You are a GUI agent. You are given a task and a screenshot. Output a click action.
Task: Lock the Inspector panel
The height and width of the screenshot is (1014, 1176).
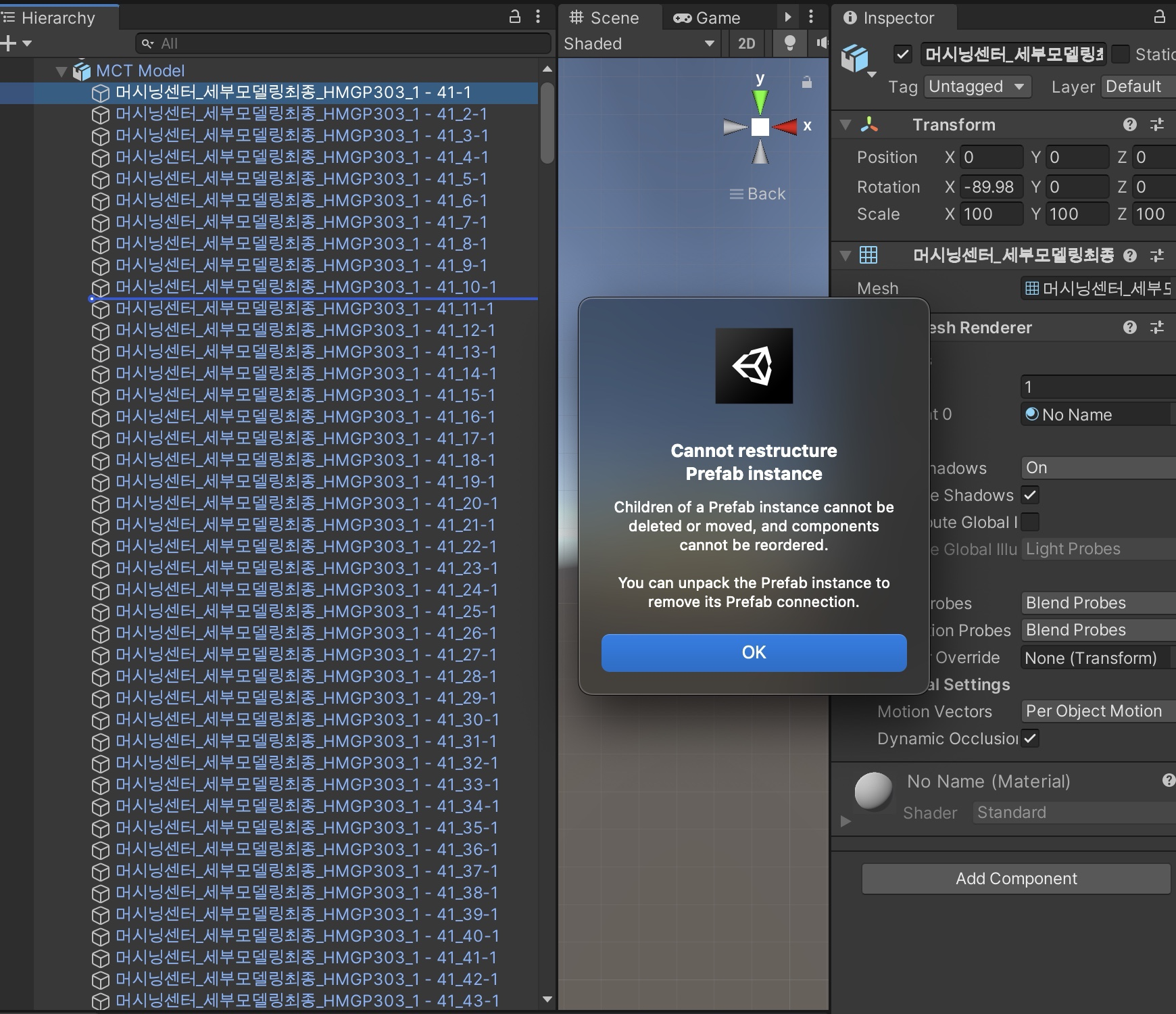point(1160,17)
